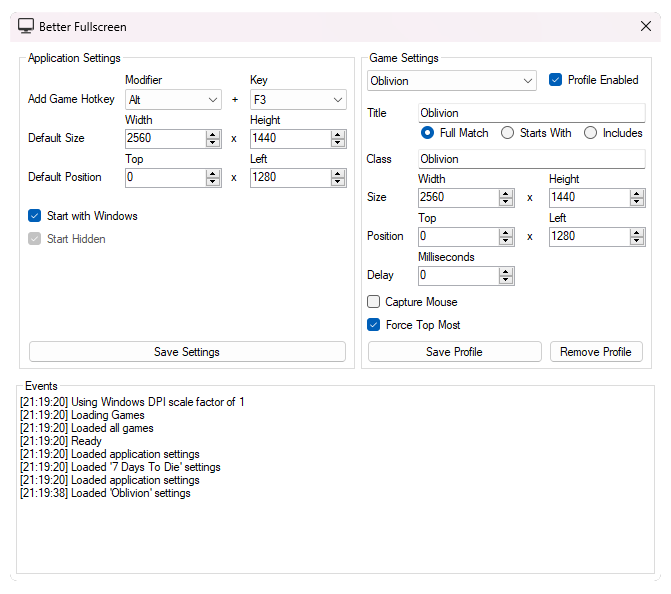Uncheck the Force Top Most option
The image size is (671, 594).
tap(374, 325)
